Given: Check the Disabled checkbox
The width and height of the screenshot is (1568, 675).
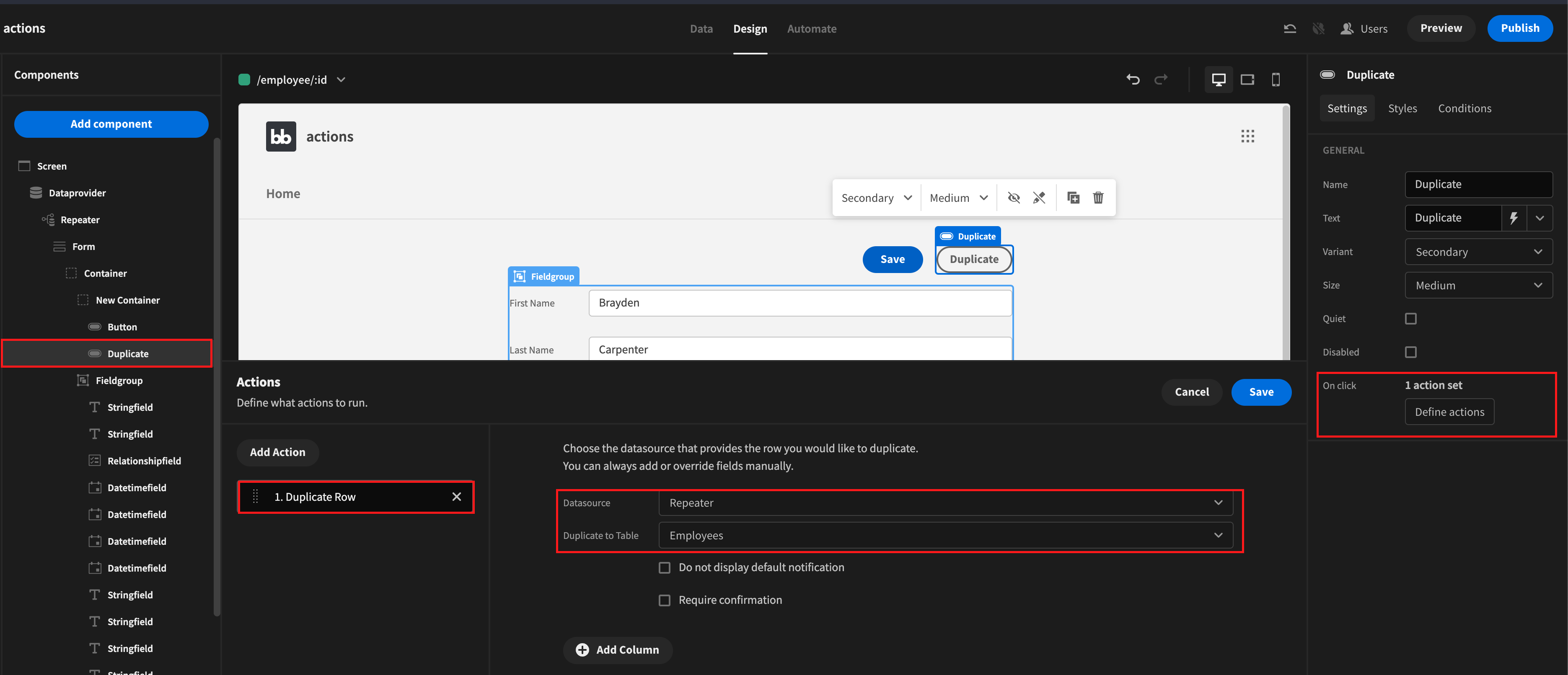Looking at the screenshot, I should coord(1410,352).
